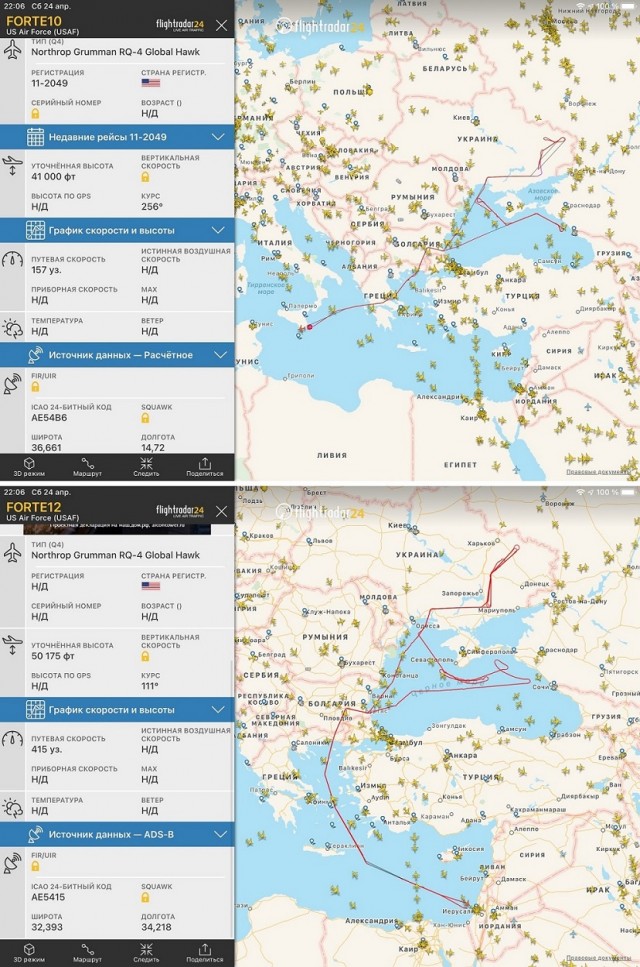
Task: Tap Поделиться to share FORTE10
Action: click(205, 467)
